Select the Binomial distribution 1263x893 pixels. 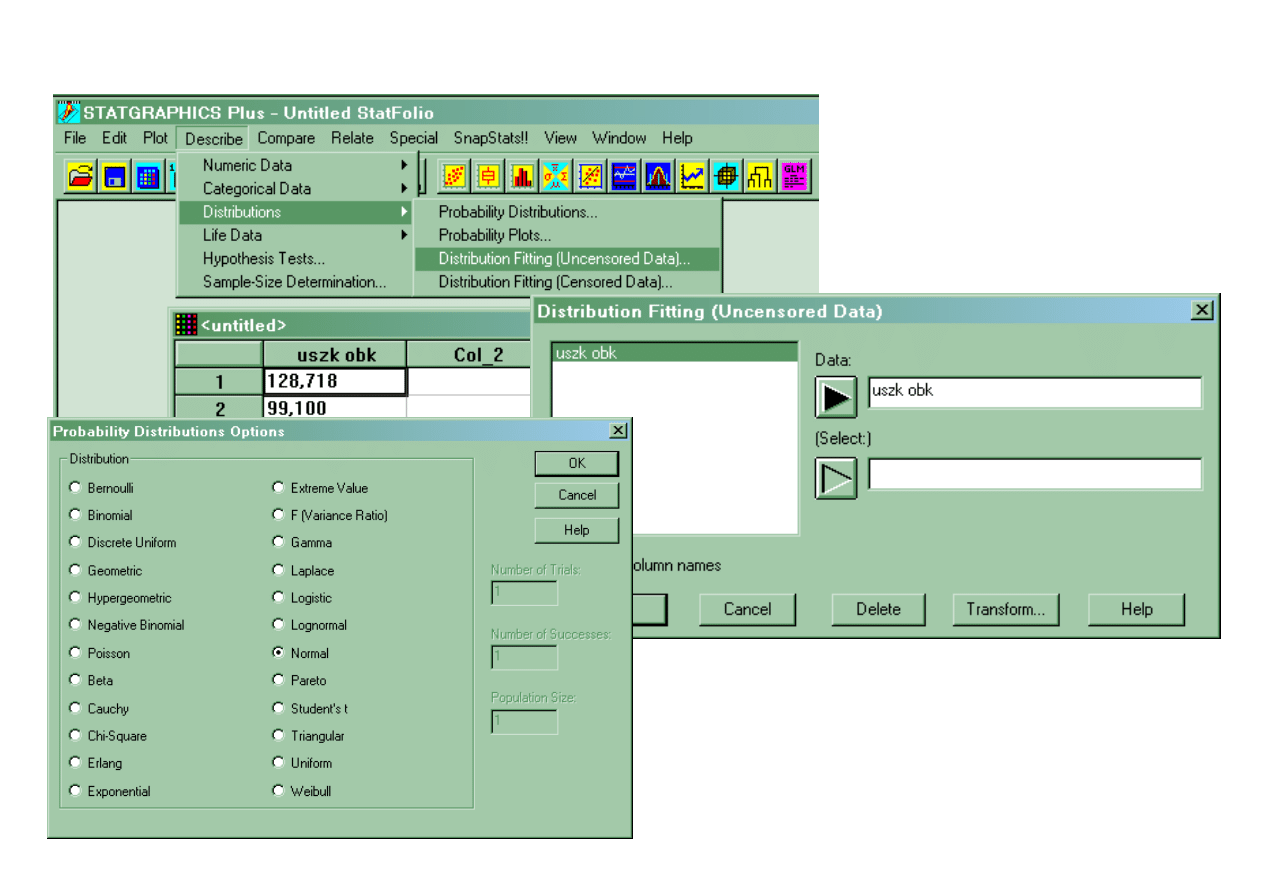click(x=75, y=515)
